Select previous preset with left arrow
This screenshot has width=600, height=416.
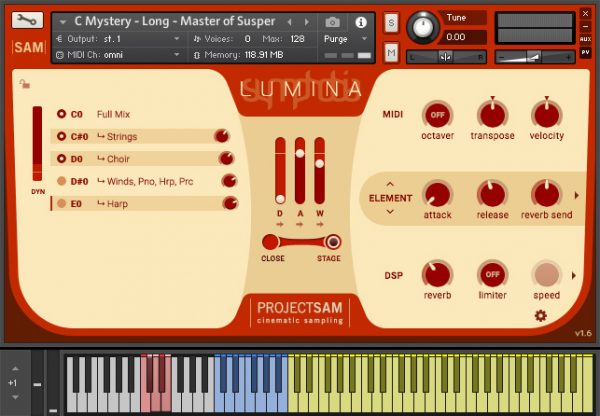(290, 22)
